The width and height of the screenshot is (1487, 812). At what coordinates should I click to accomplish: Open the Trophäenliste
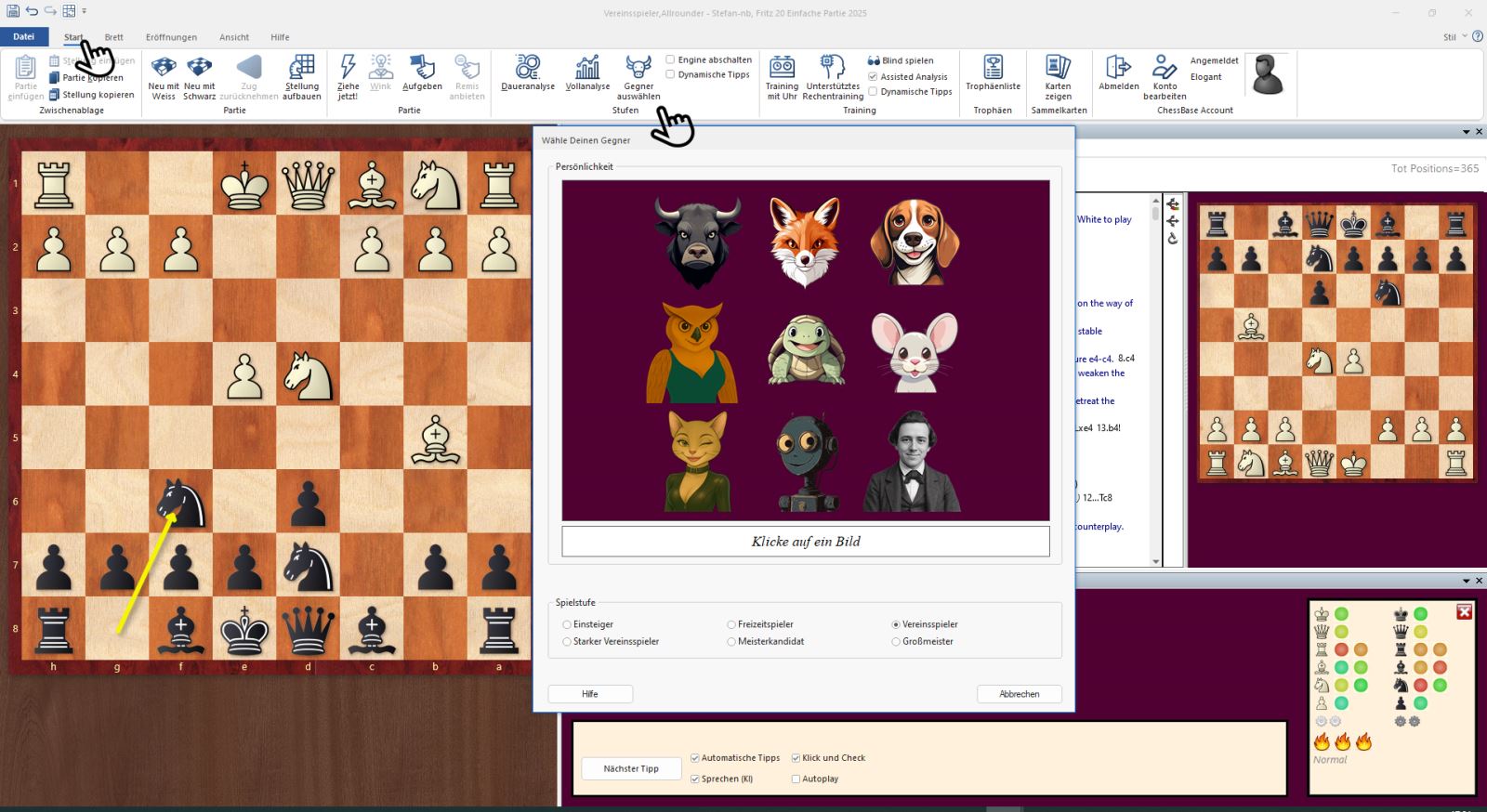click(x=993, y=68)
